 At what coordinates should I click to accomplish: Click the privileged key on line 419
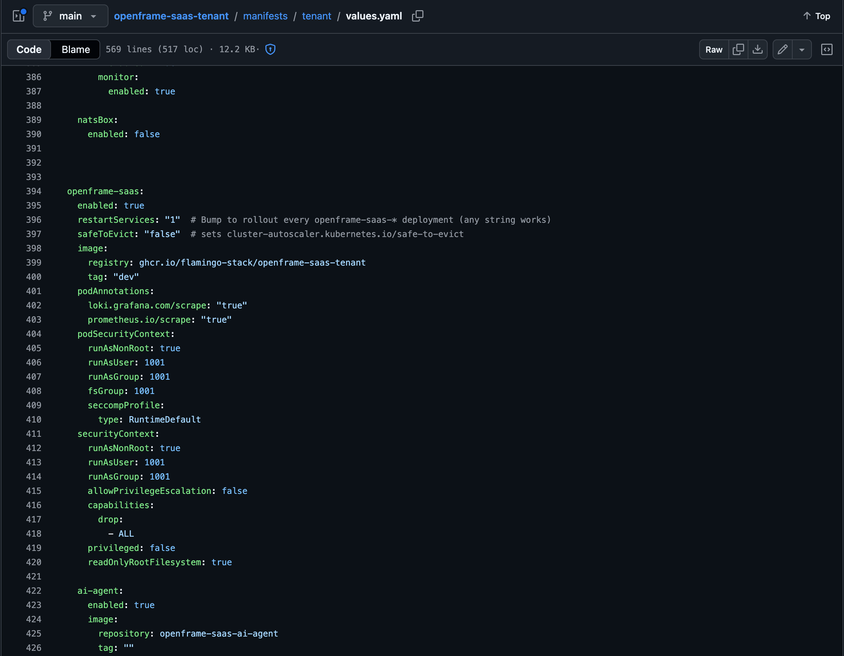pos(113,548)
